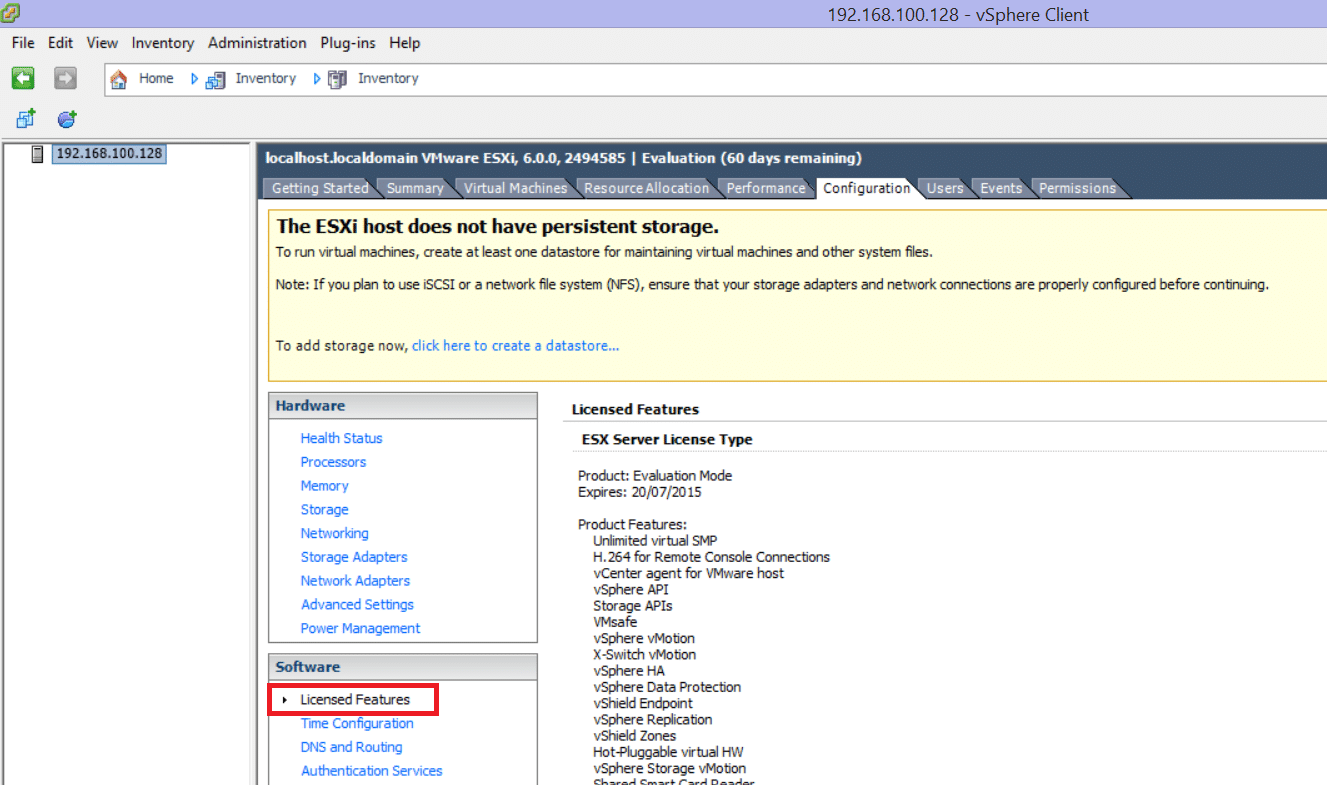Switch to the Users tab
This screenshot has height=785, width=1327.
pos(945,188)
